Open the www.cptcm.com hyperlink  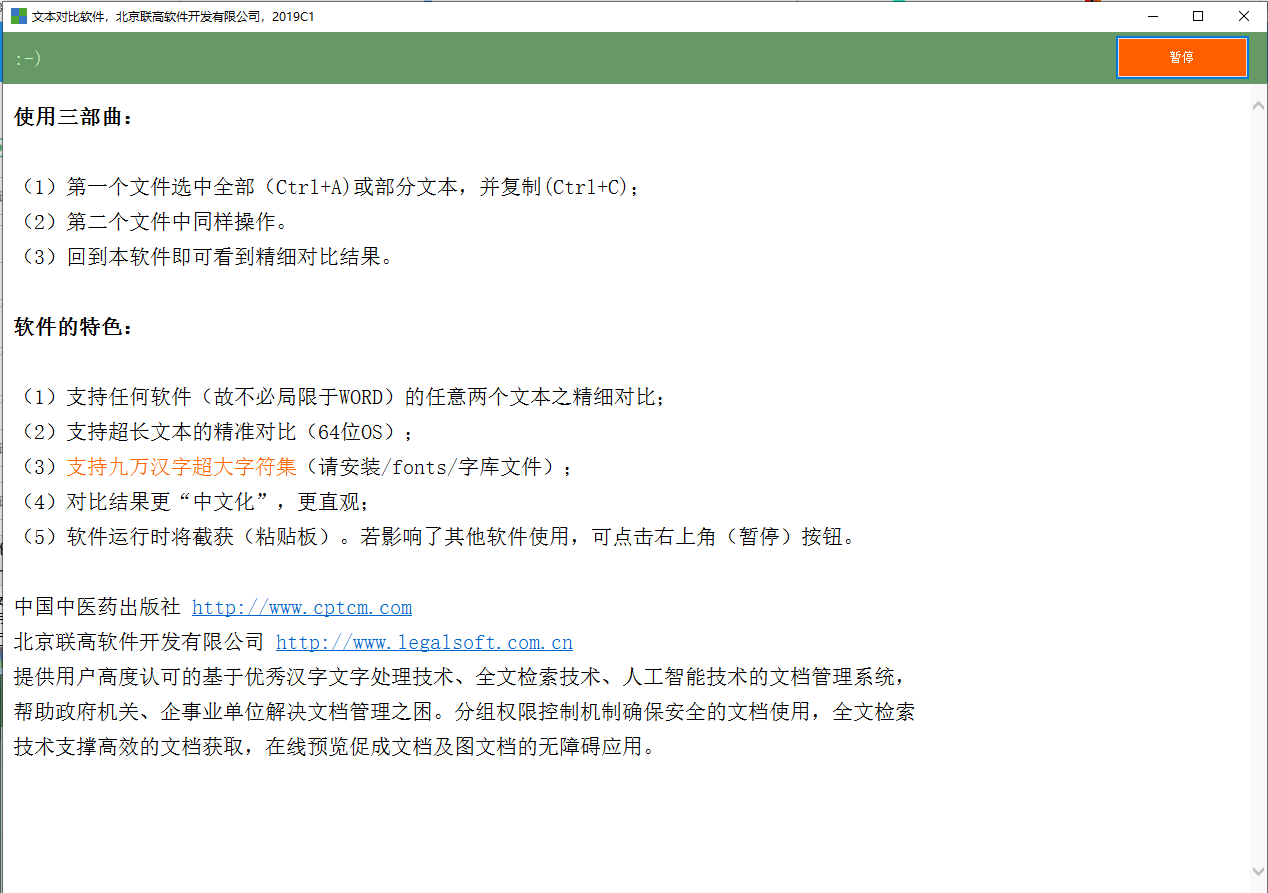coord(301,607)
